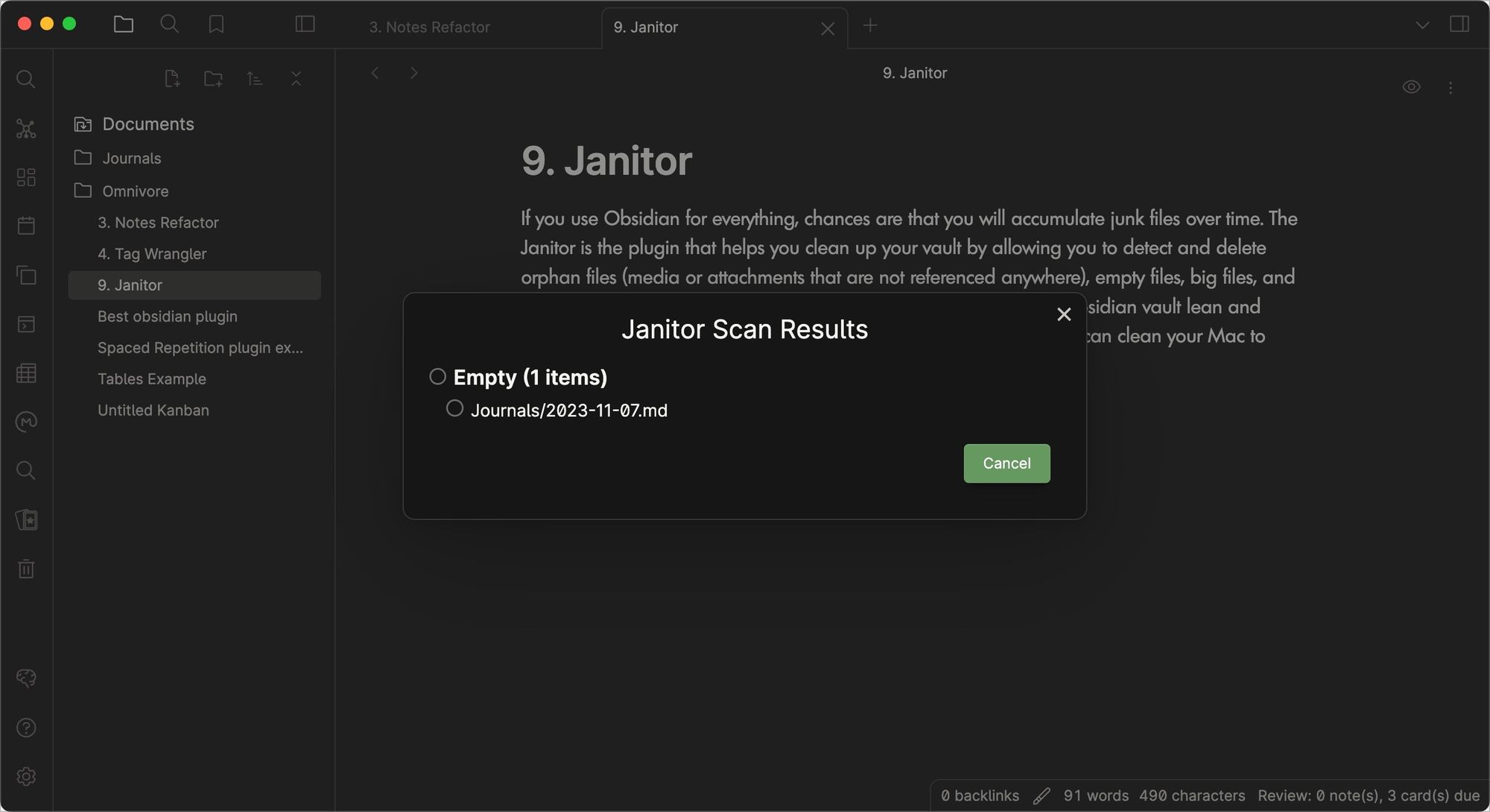Open the tab list dropdown chevron
The image size is (1490, 812).
(1422, 25)
